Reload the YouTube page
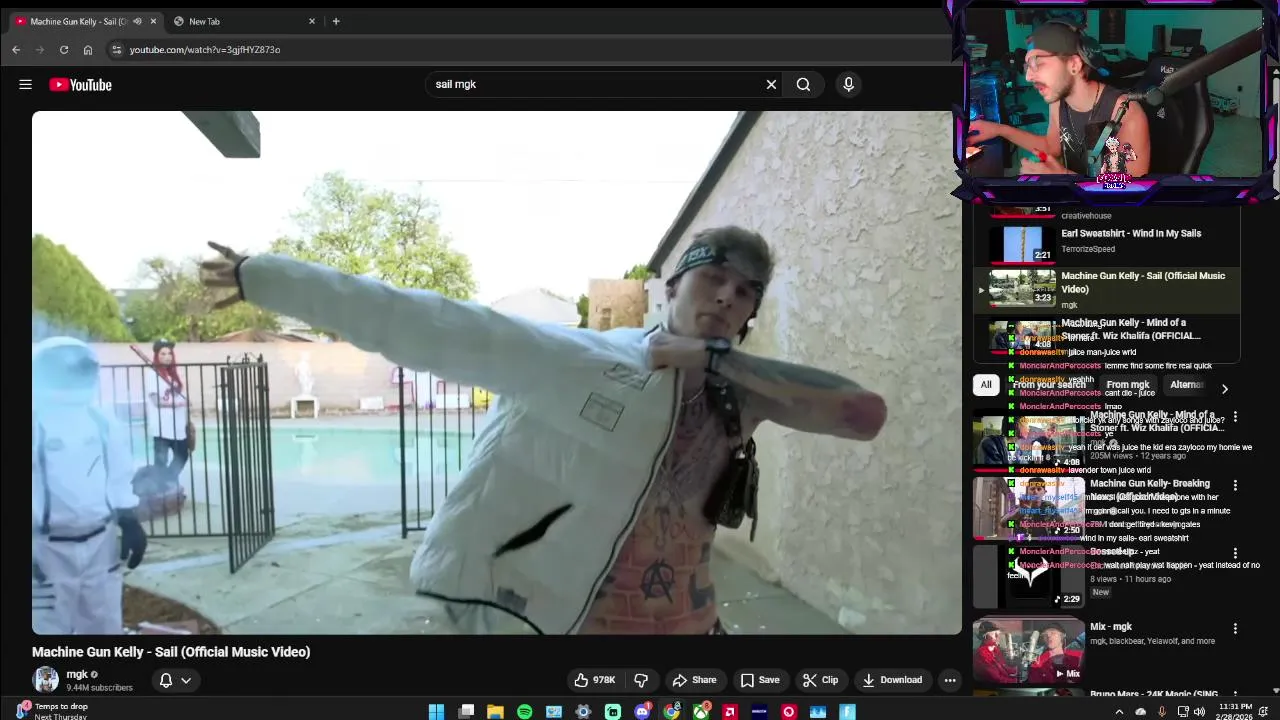This screenshot has height=720, width=1280. tap(64, 50)
